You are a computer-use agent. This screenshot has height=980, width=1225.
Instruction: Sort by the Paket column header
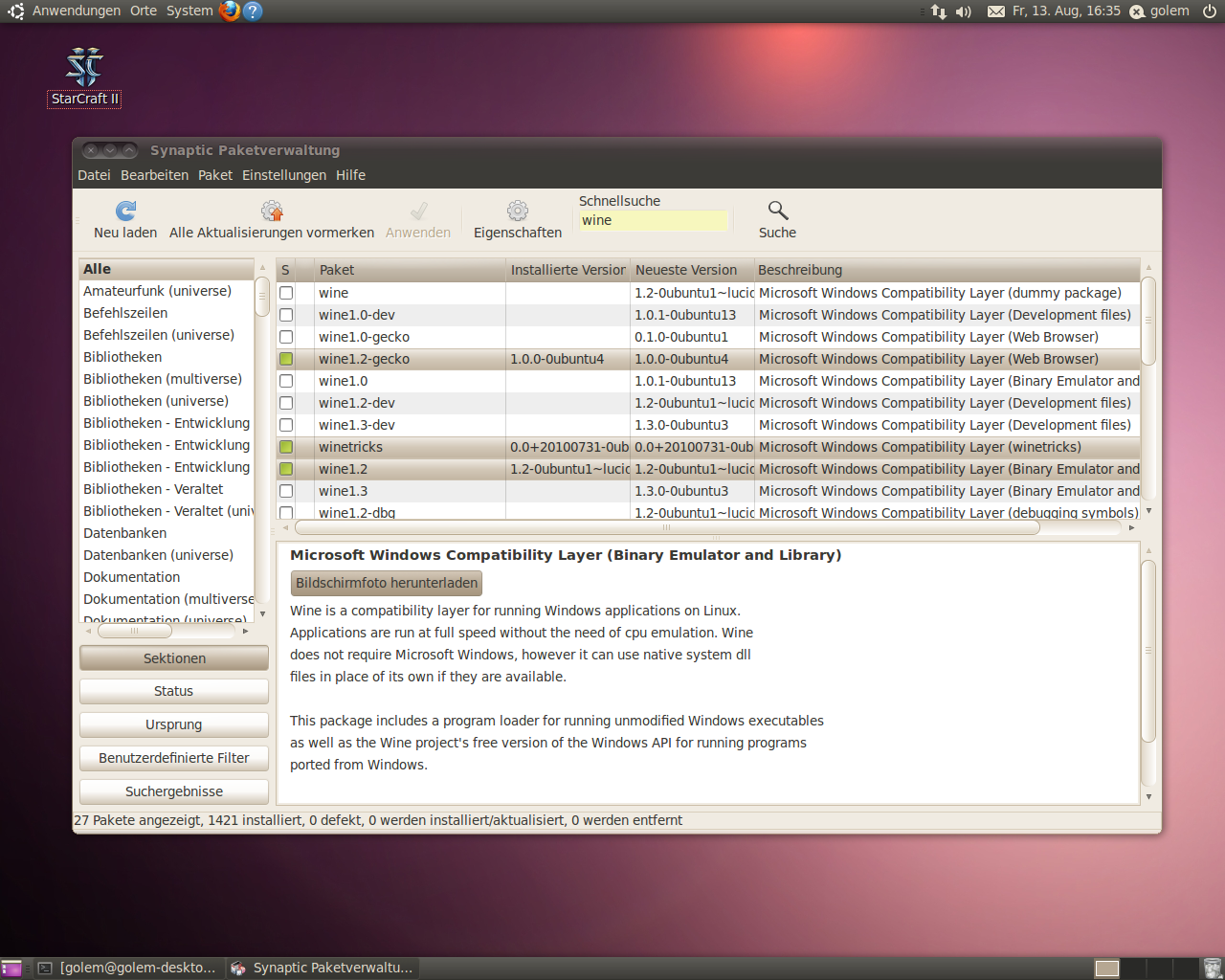pyautogui.click(x=411, y=270)
